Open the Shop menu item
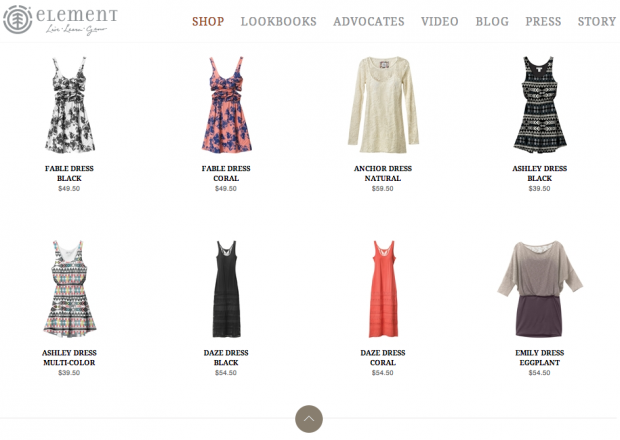This screenshot has height=440, width=620. [x=208, y=21]
